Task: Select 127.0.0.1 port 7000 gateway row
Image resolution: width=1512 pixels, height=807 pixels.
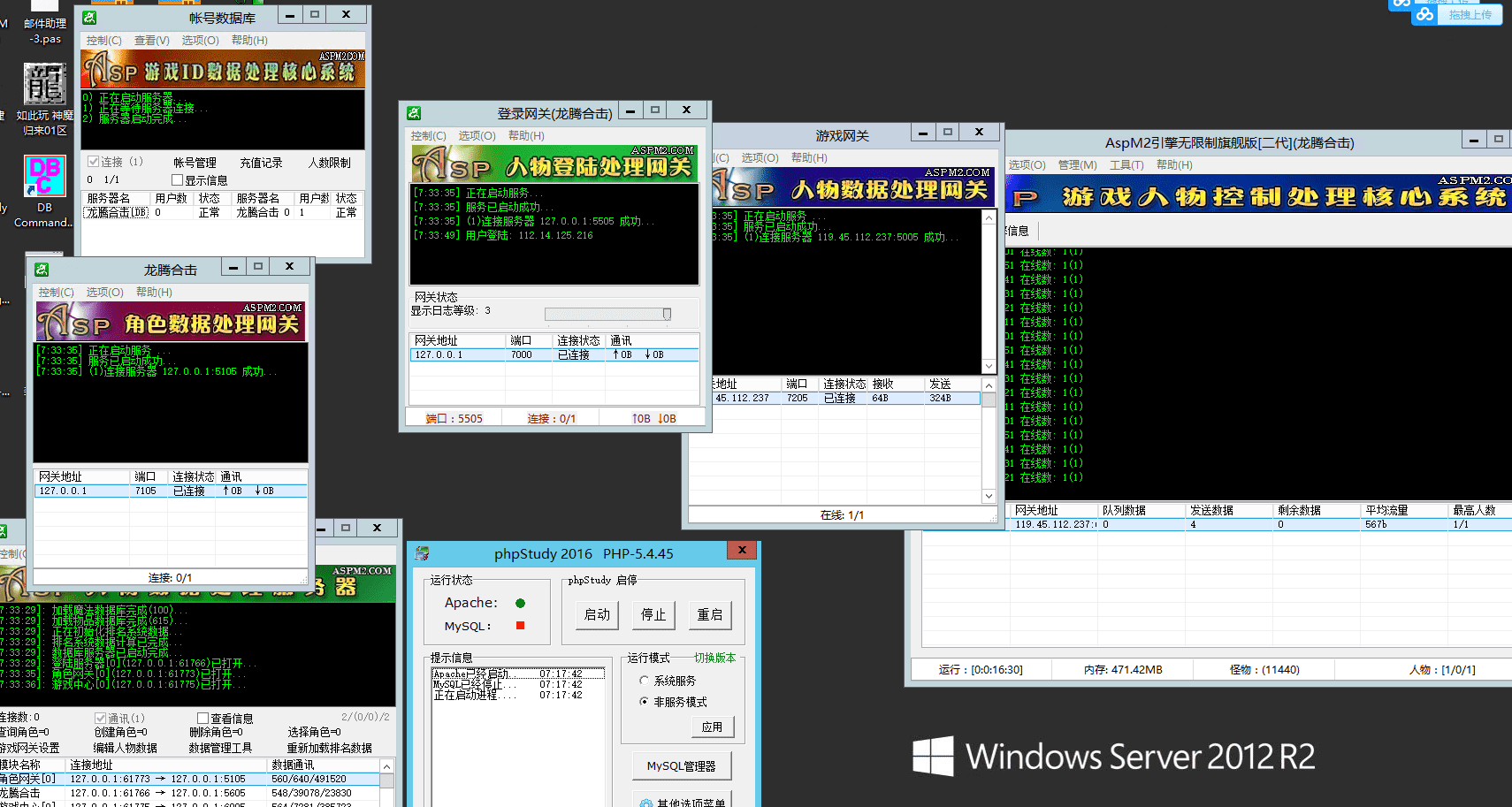Action: click(554, 354)
